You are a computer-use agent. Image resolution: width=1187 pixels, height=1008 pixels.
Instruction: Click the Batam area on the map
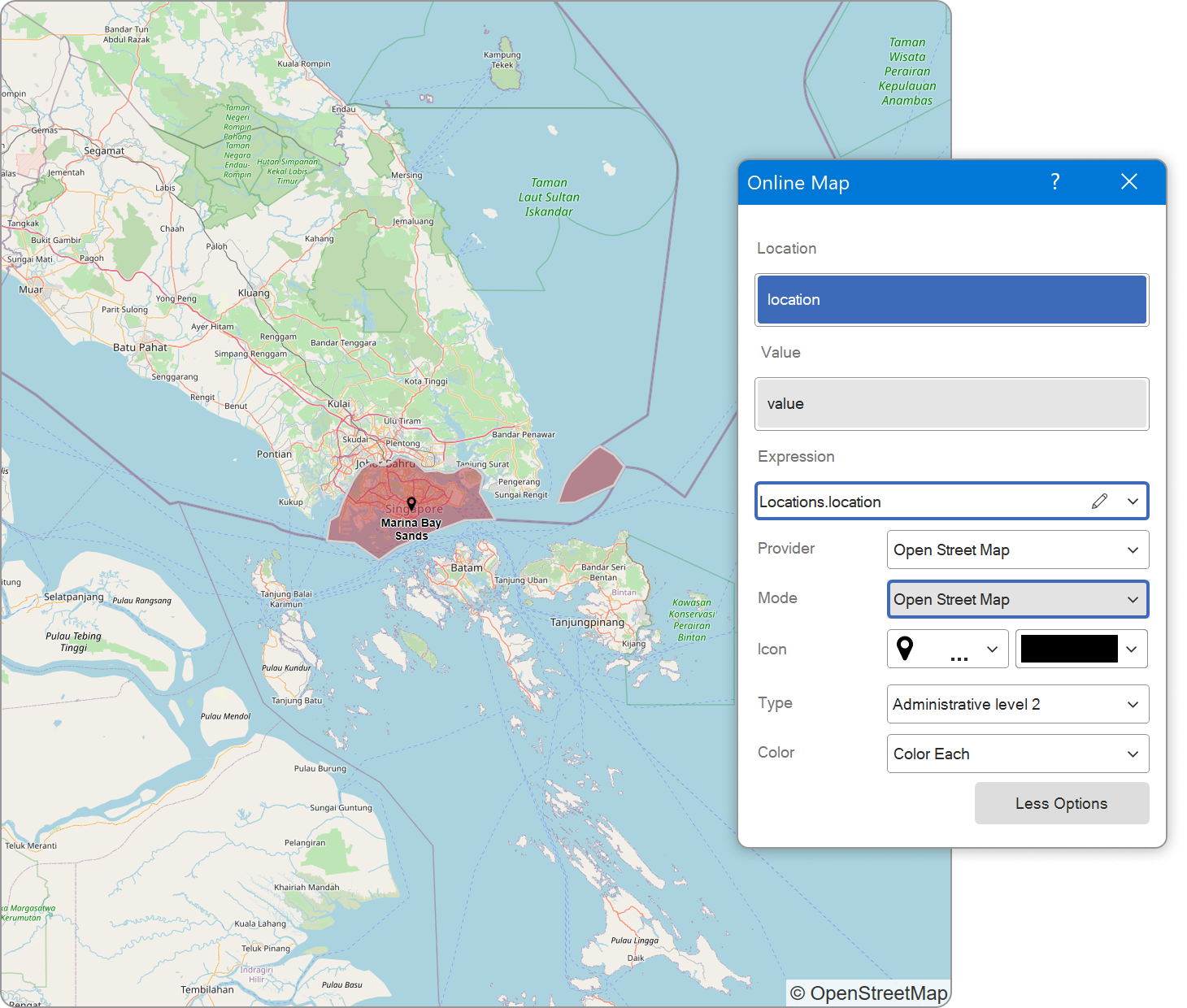[466, 567]
